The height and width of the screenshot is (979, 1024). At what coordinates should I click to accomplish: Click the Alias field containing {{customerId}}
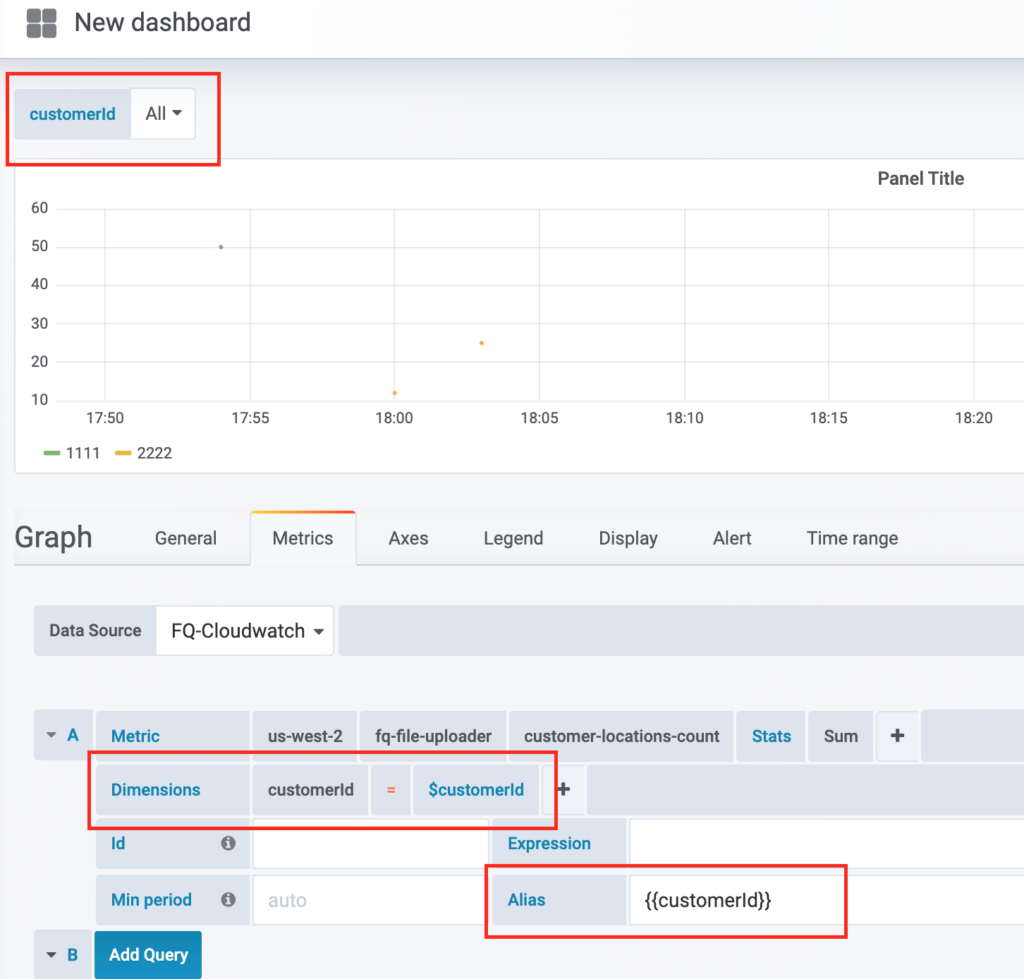[826, 900]
